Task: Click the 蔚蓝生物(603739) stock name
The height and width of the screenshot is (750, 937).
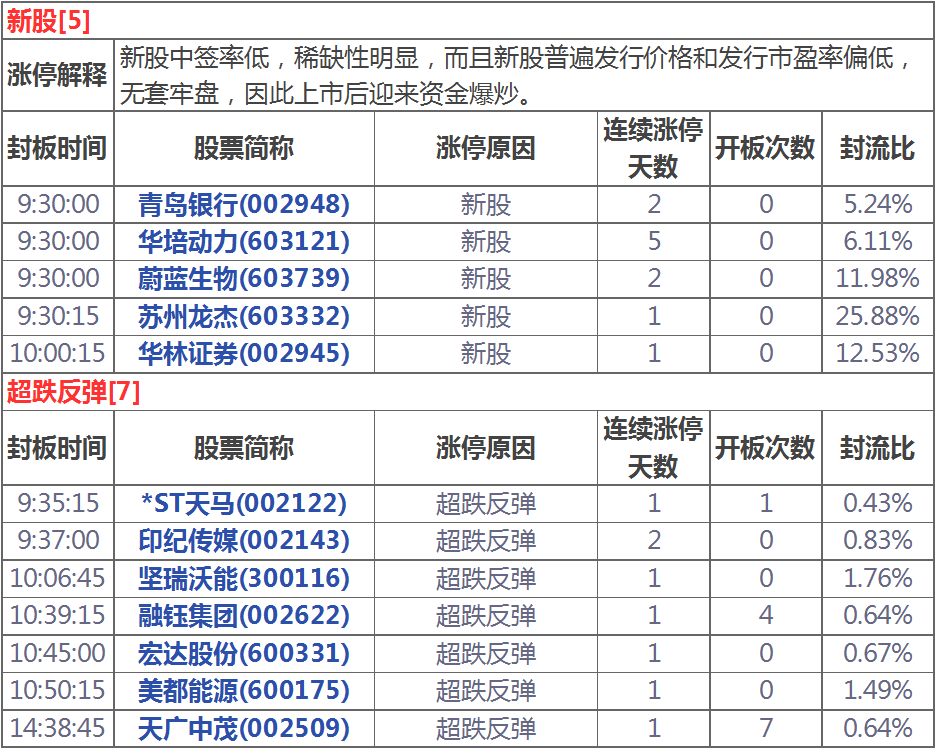Action: tap(244, 278)
